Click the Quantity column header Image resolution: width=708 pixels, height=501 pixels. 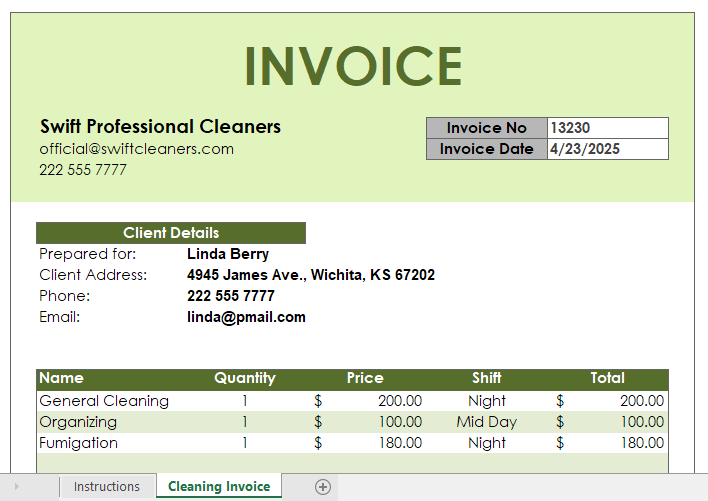coord(245,378)
